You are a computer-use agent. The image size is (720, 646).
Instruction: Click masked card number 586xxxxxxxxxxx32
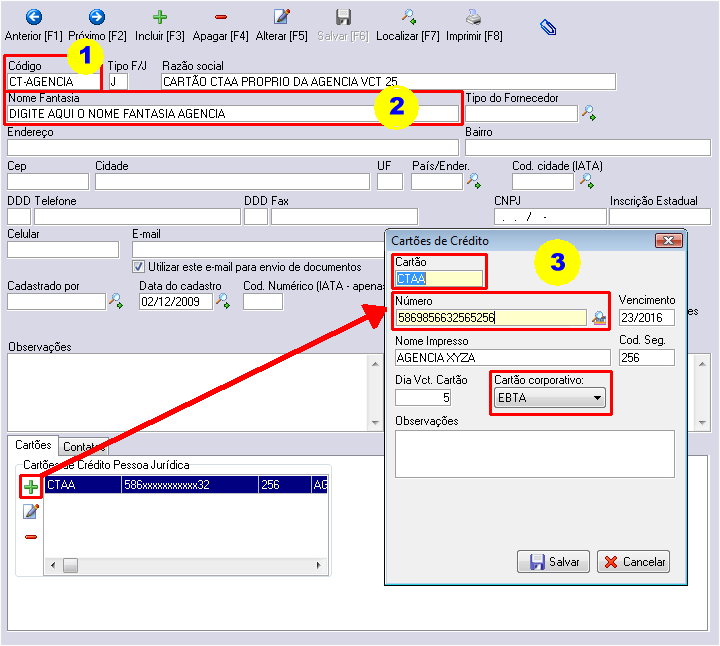[x=167, y=485]
